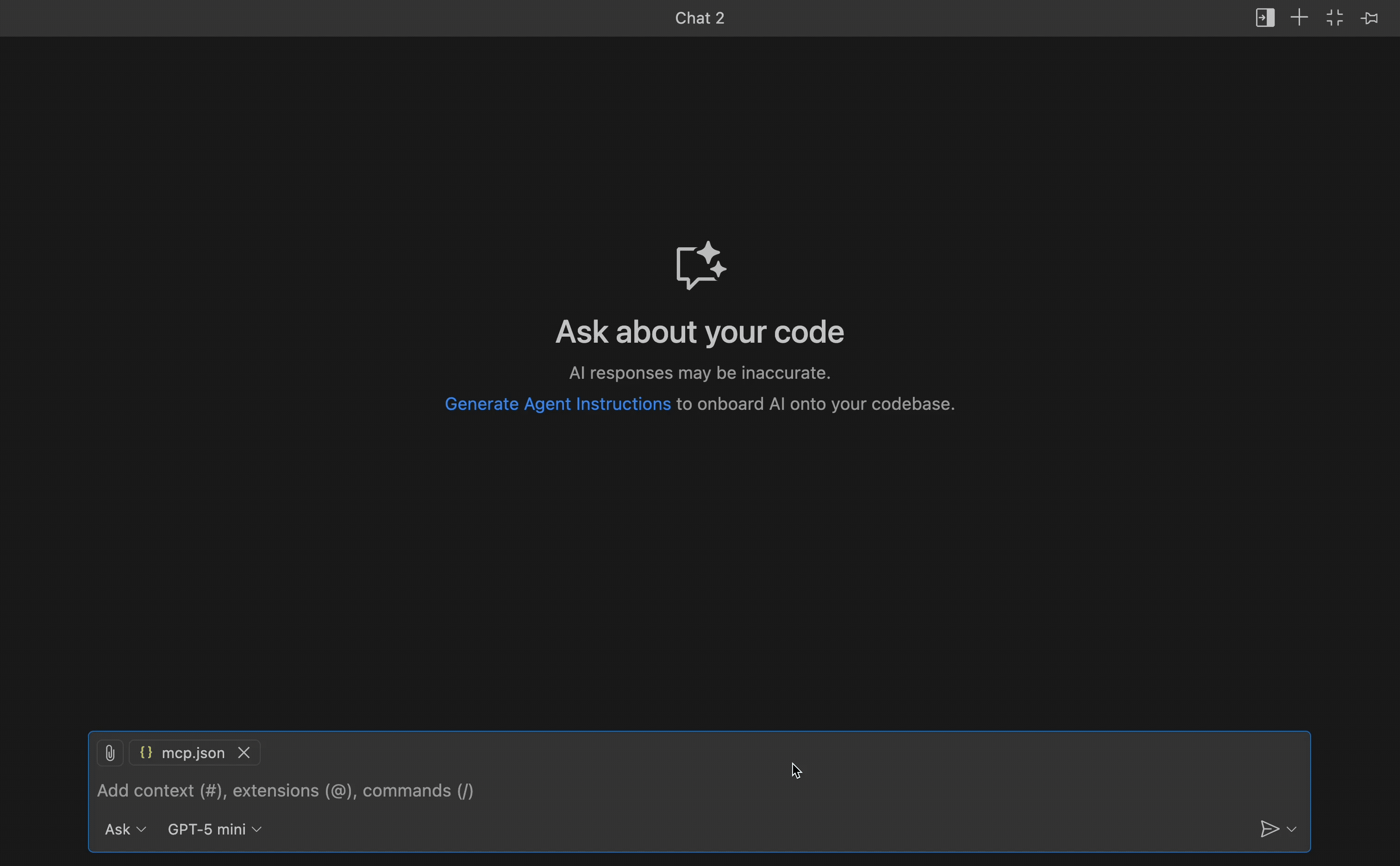Click the sparkle chat bubble icon
The width and height of the screenshot is (1400, 866).
click(700, 266)
